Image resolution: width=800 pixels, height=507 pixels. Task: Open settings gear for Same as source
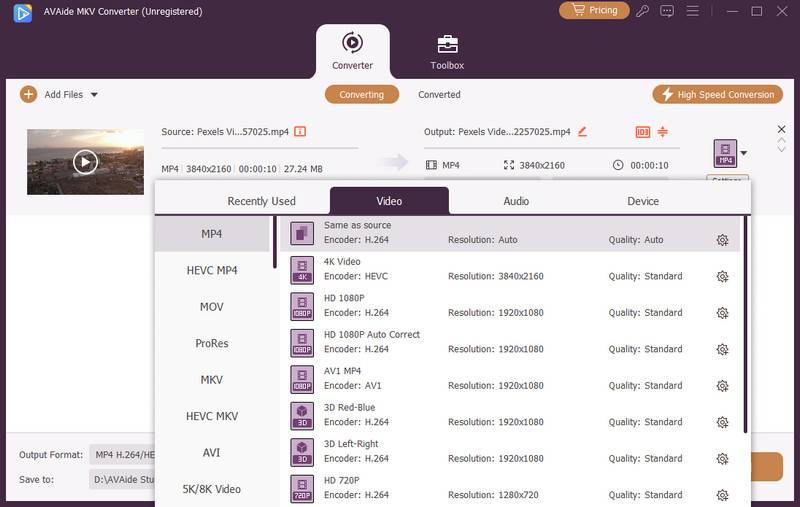click(x=722, y=240)
